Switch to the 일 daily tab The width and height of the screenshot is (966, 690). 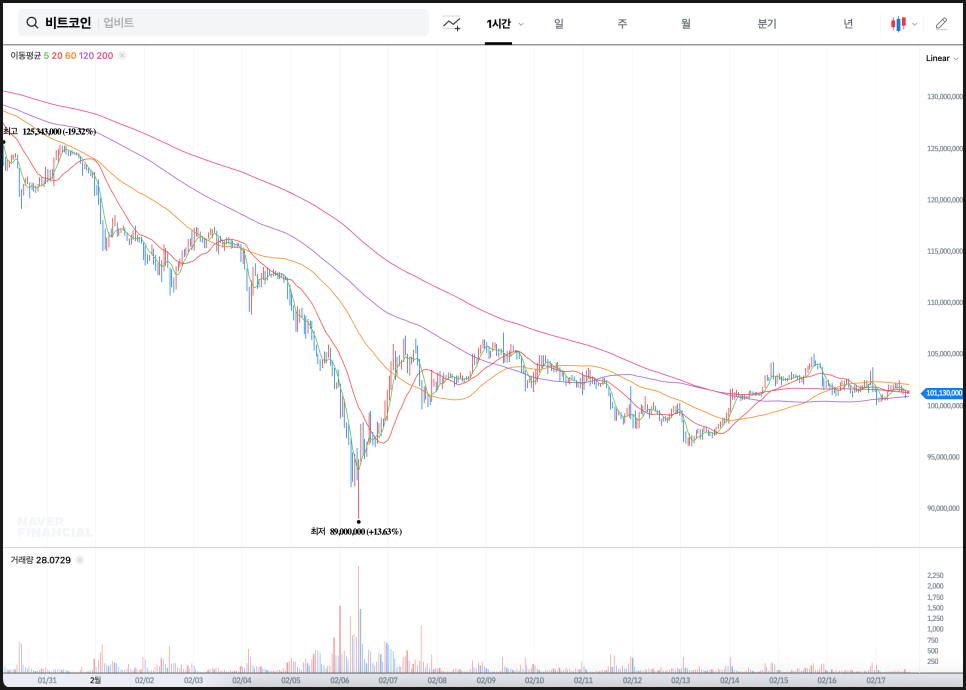coord(559,23)
